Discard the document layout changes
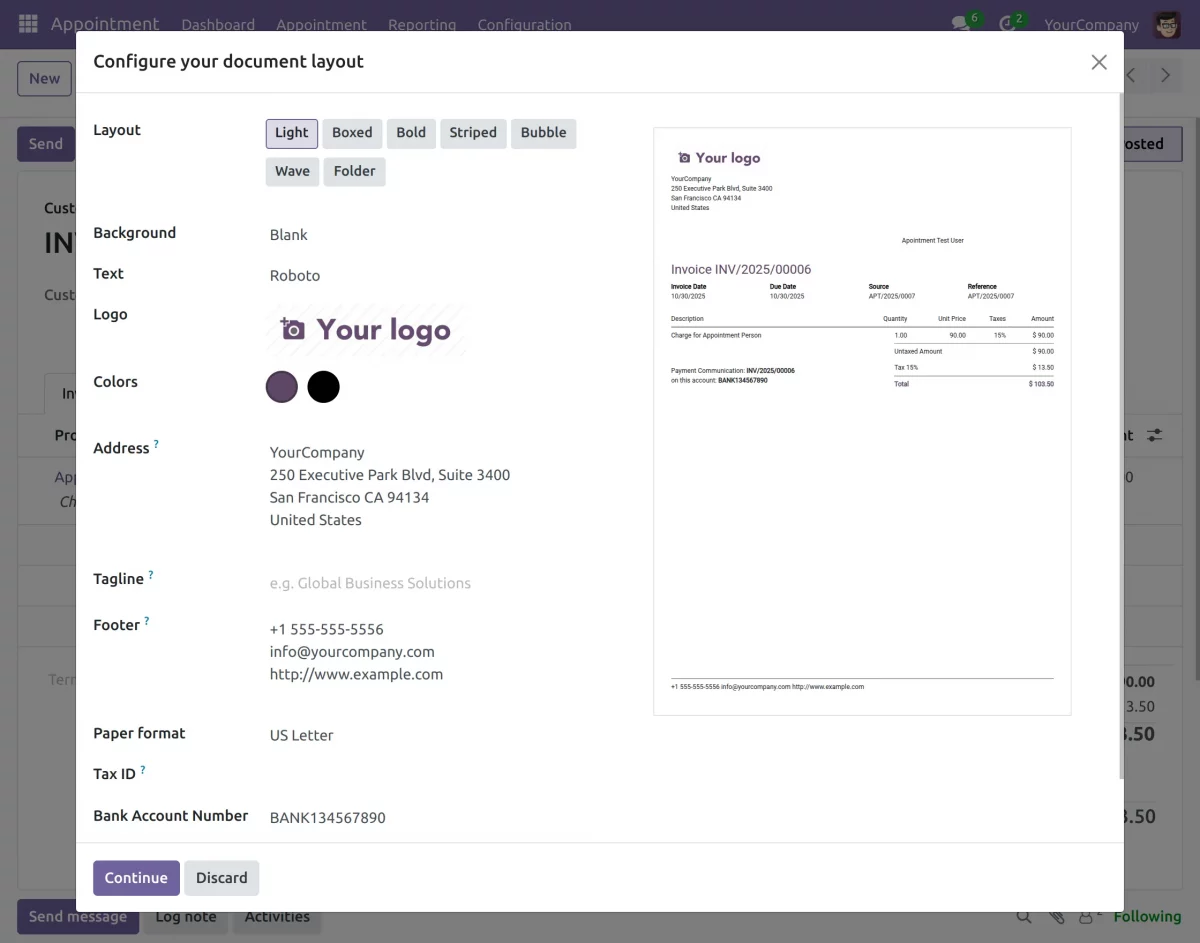This screenshot has height=943, width=1200. click(221, 877)
